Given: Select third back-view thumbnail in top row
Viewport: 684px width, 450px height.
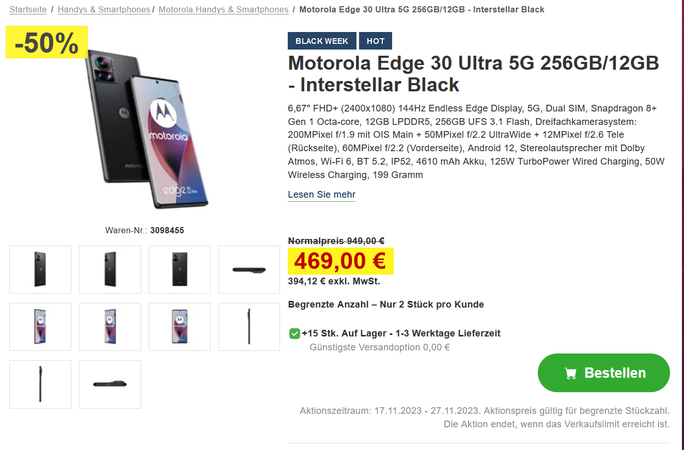Looking at the screenshot, I should [180, 270].
